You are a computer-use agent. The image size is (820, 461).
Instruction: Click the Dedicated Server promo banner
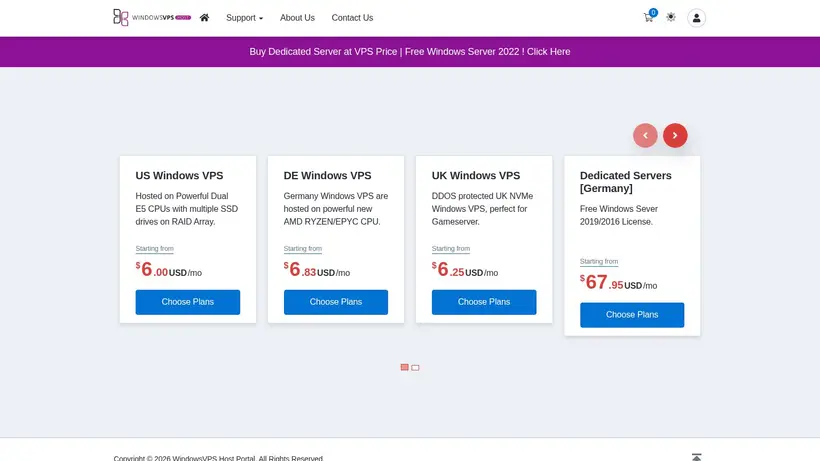pyautogui.click(x=409, y=52)
